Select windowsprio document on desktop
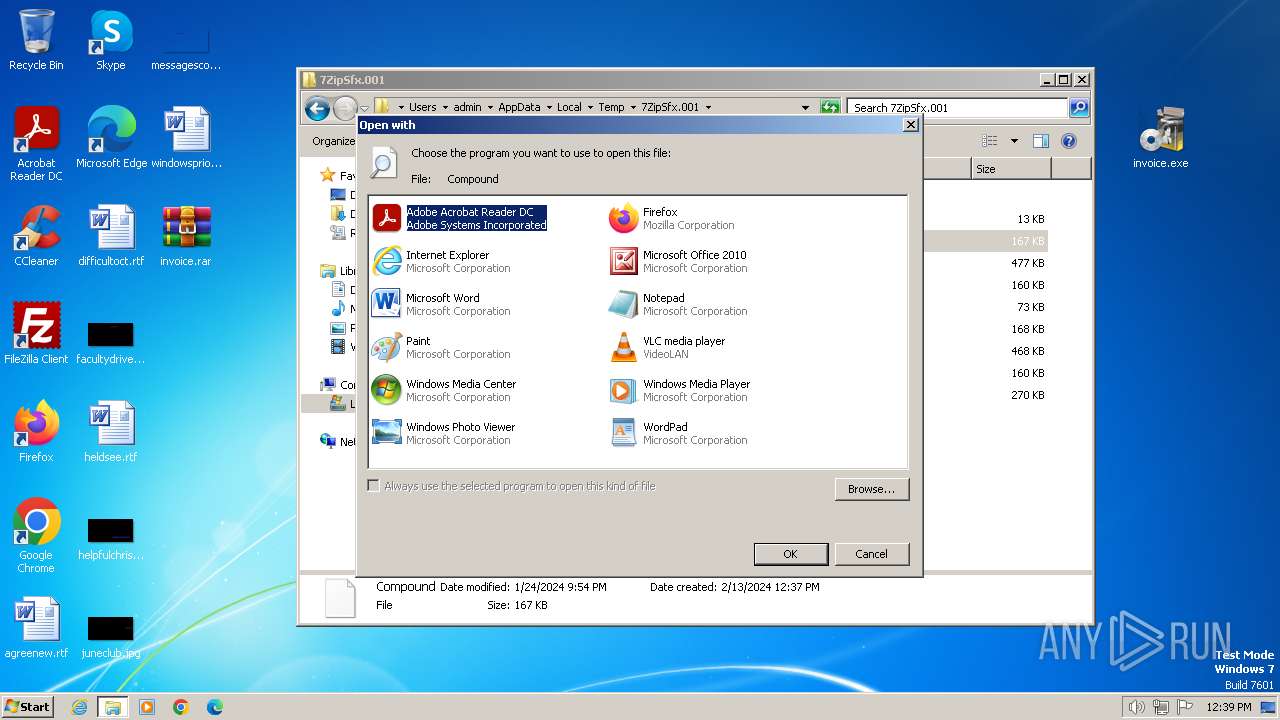 point(187,138)
